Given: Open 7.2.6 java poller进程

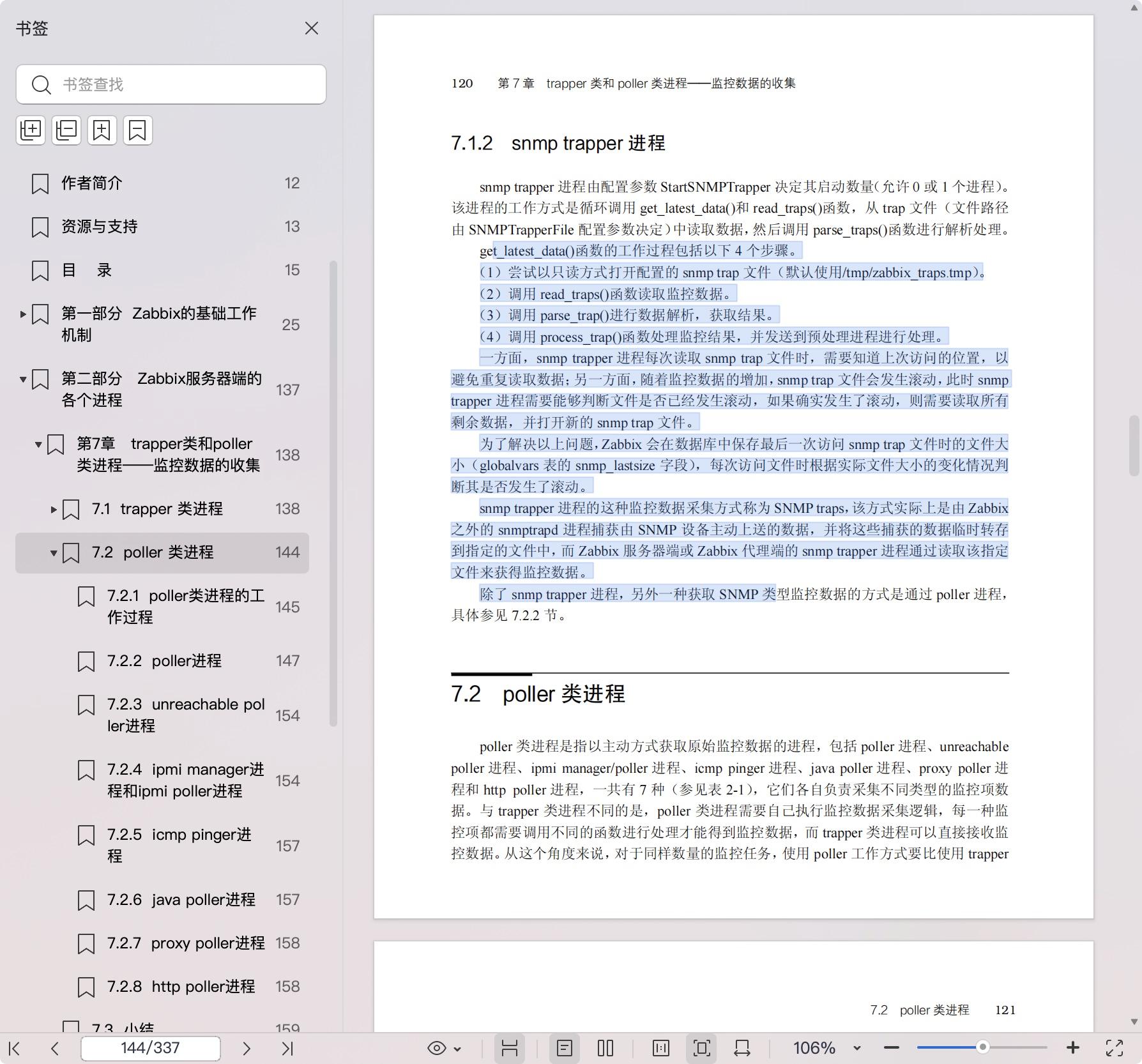Looking at the screenshot, I should [x=181, y=899].
